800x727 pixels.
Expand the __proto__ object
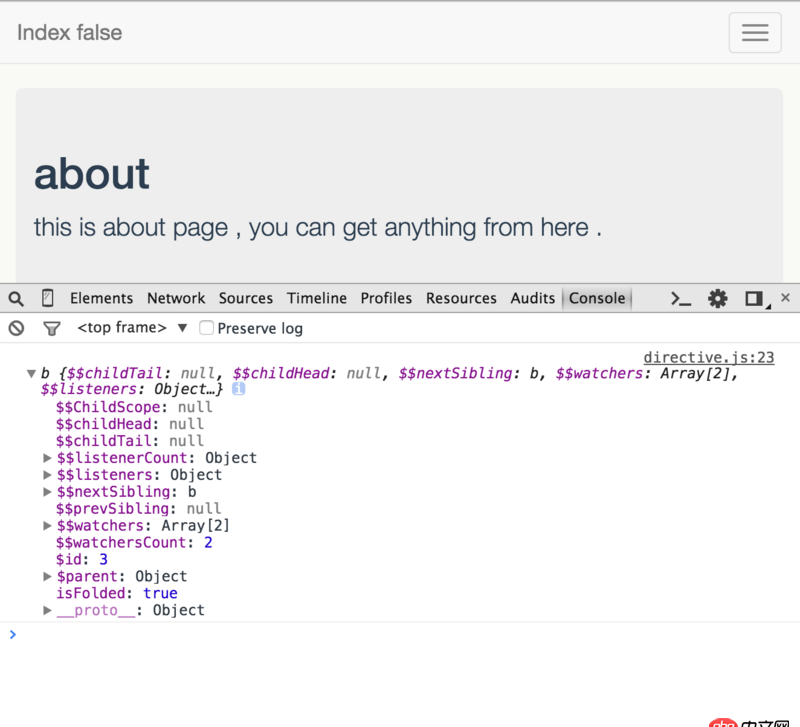[x=47, y=610]
